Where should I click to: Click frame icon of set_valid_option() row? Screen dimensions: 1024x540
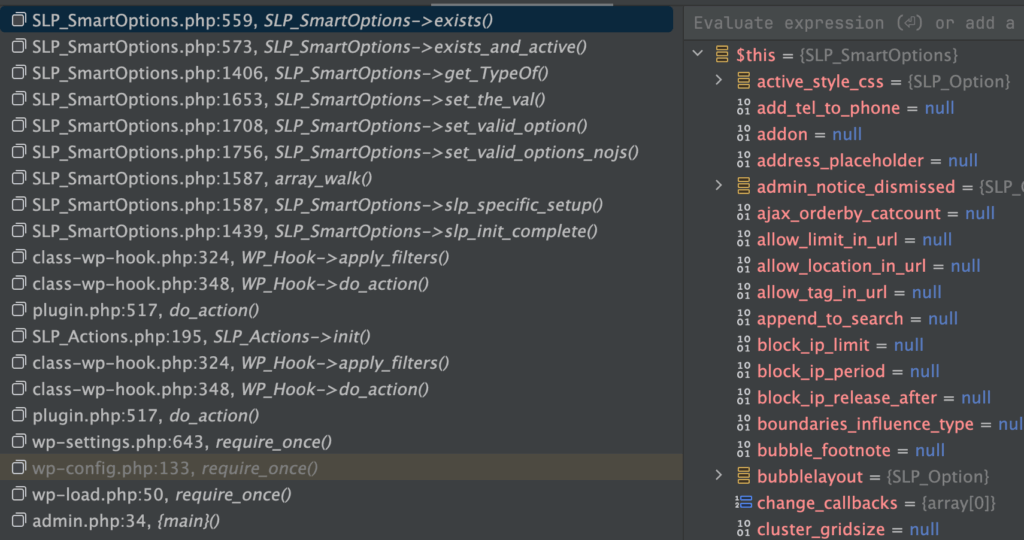click(19, 125)
